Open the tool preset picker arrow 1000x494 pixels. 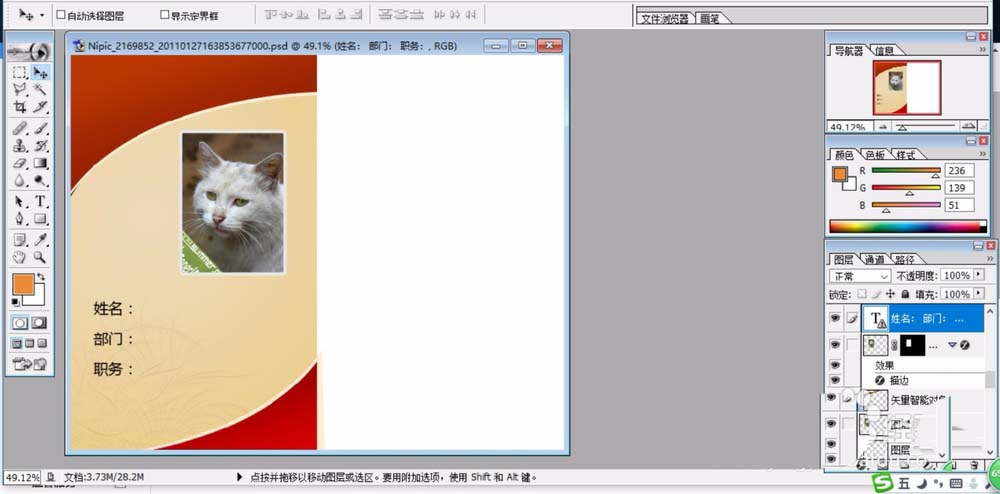42,15
